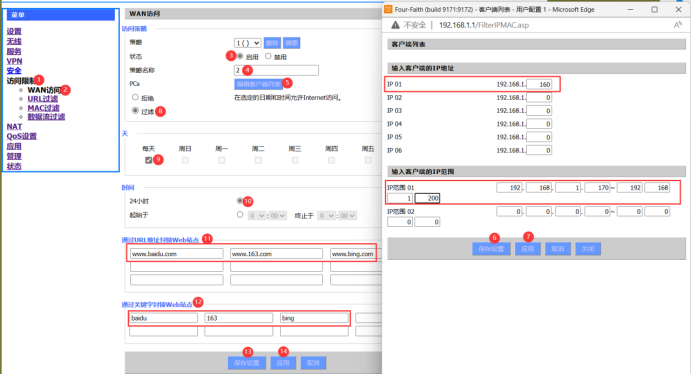Click the 应用 button on WAN access page

283,363
